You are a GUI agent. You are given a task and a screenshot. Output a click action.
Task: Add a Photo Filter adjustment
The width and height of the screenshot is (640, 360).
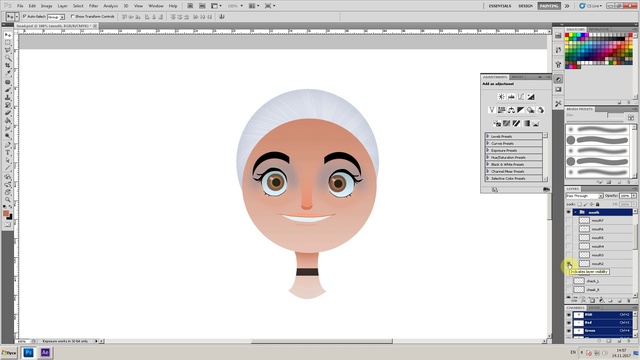tap(531, 110)
